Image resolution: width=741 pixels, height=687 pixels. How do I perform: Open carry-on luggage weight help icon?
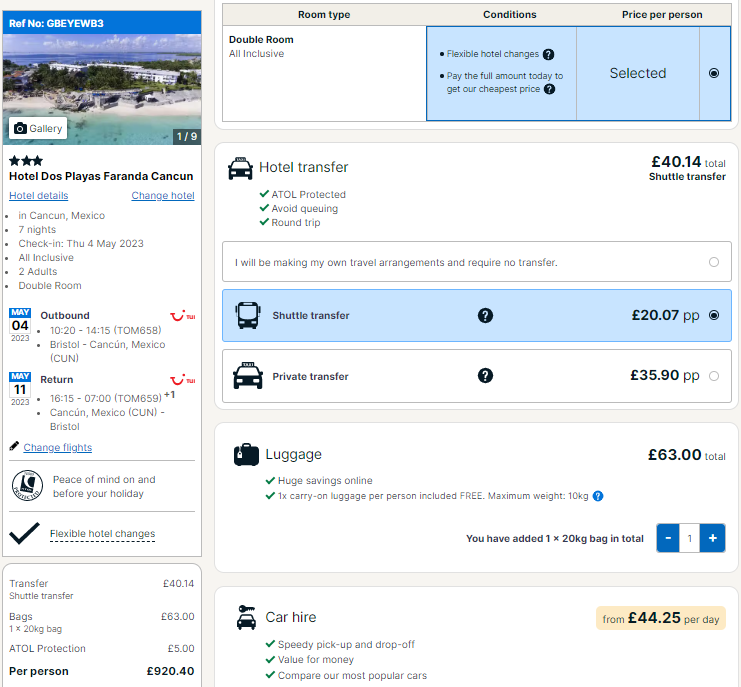click(x=598, y=496)
